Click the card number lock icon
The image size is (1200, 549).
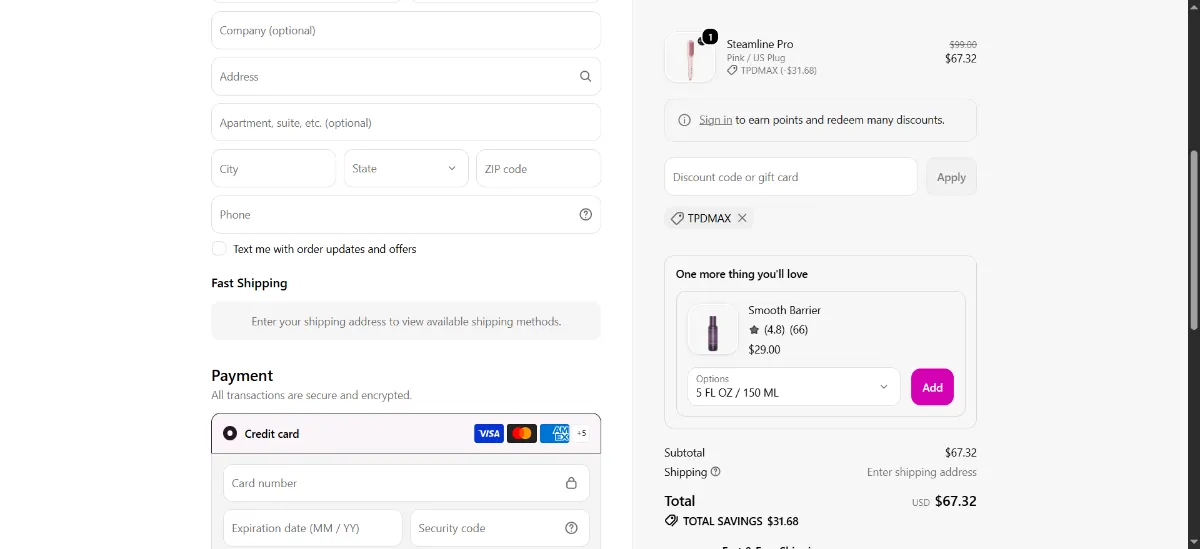(x=571, y=483)
